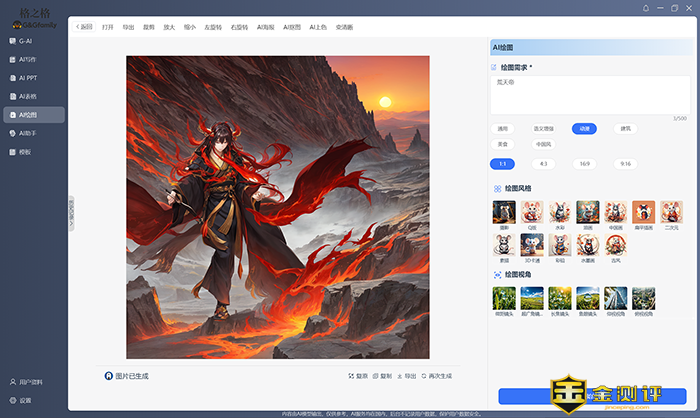This screenshot has height=418, width=700.
Task: Open 用户资料 user profile
Action: point(29,382)
